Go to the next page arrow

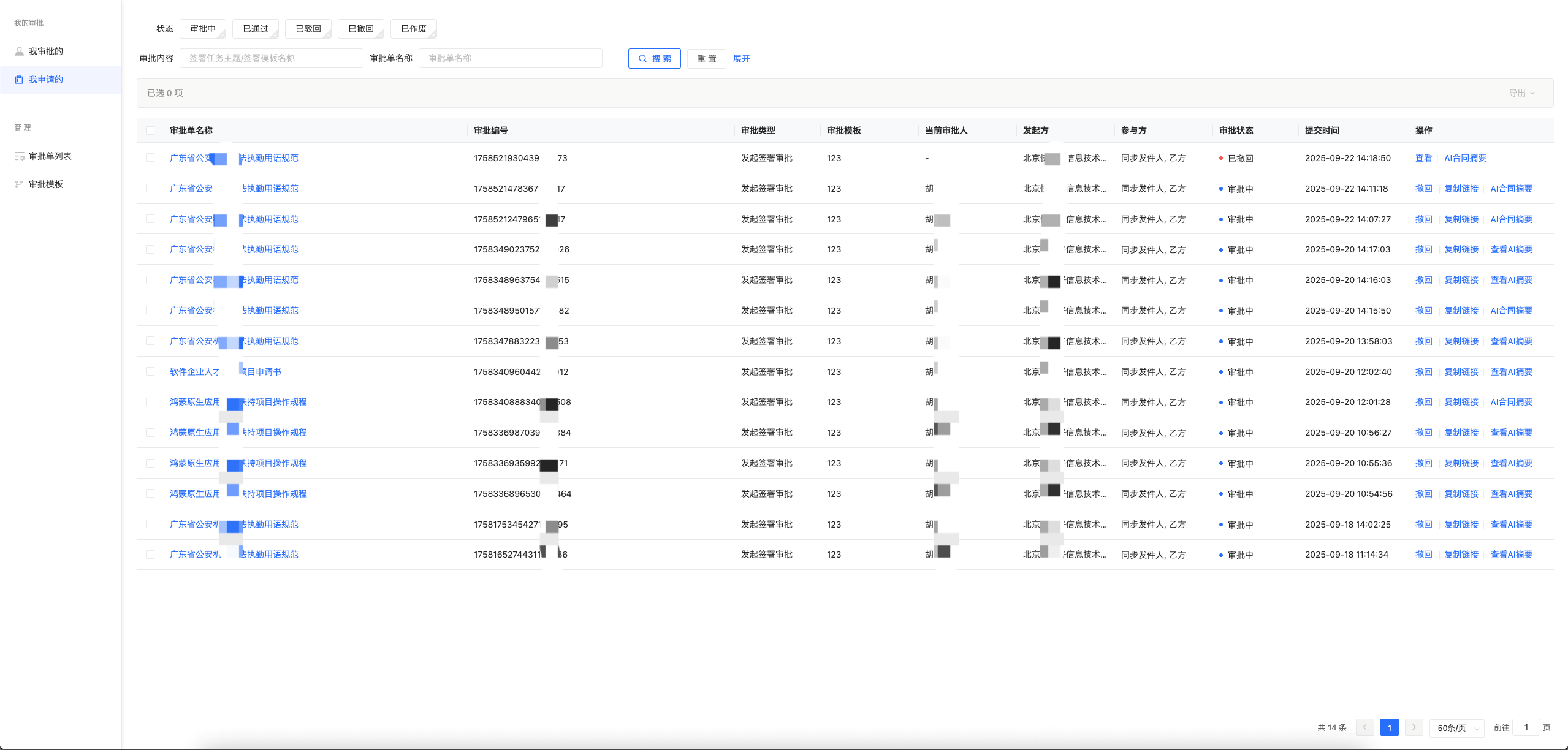pyautogui.click(x=1414, y=727)
